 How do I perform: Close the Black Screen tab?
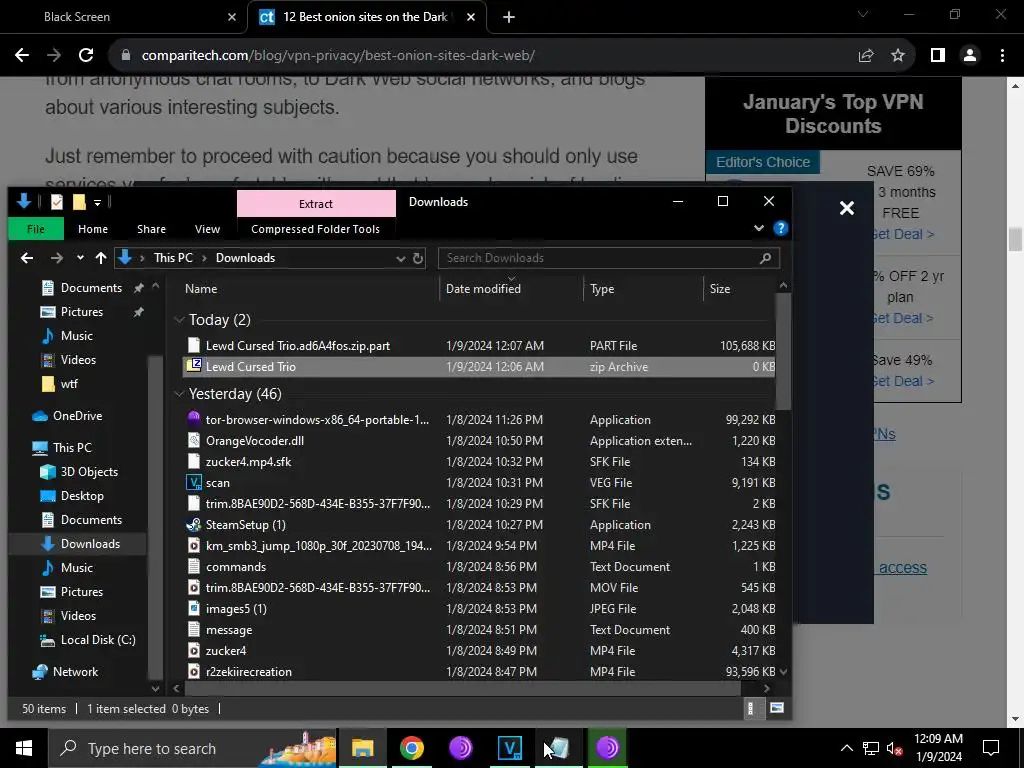click(x=231, y=17)
